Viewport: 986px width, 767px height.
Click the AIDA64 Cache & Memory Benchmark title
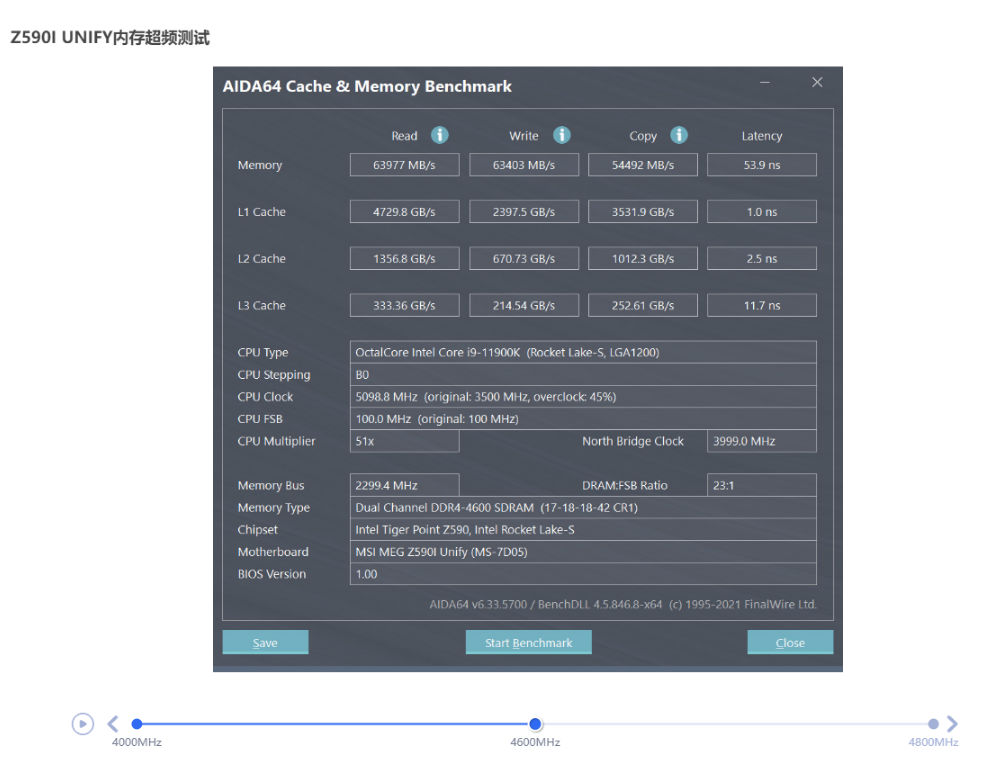pos(367,86)
